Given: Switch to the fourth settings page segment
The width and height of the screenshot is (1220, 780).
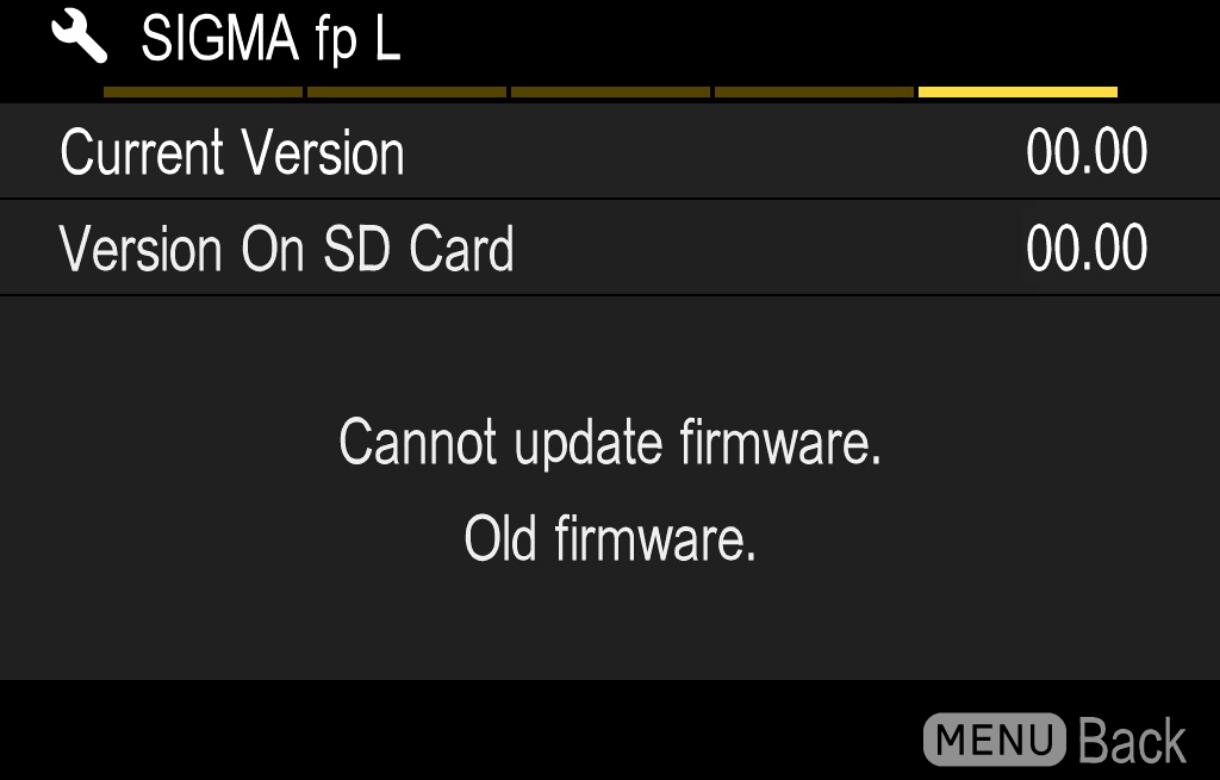Looking at the screenshot, I should click(814, 92).
